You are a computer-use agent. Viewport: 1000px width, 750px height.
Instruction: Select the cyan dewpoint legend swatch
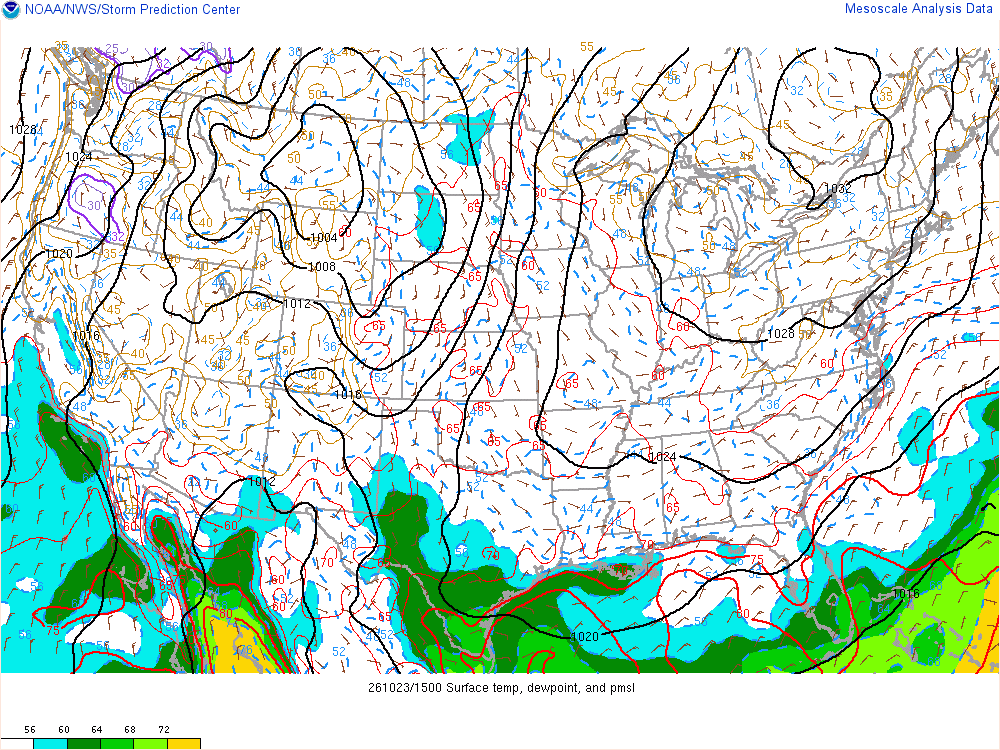[50, 744]
